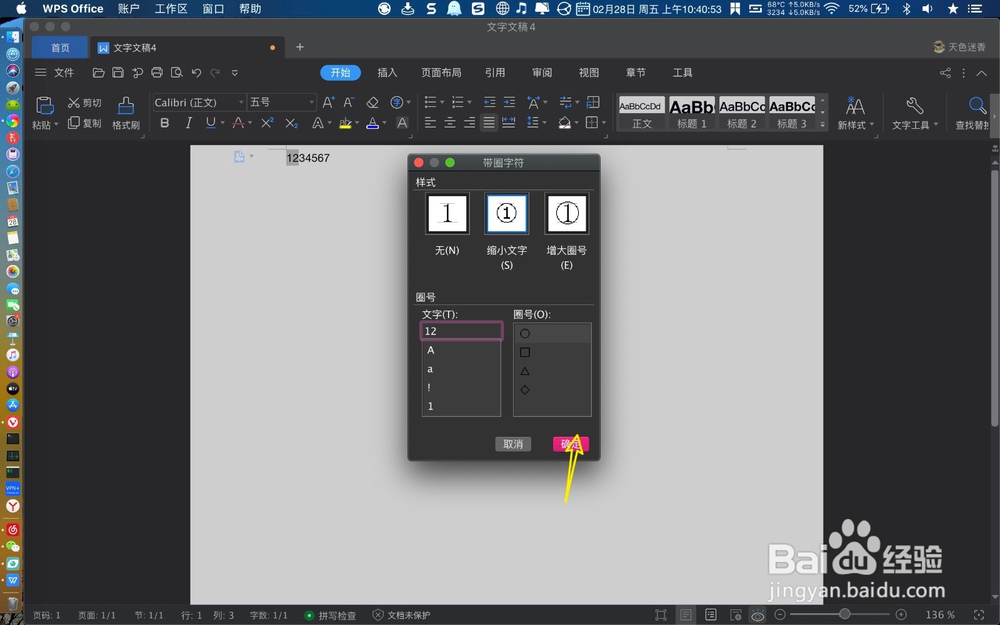Click the 取消 cancel button
1000x625 pixels.
513,444
